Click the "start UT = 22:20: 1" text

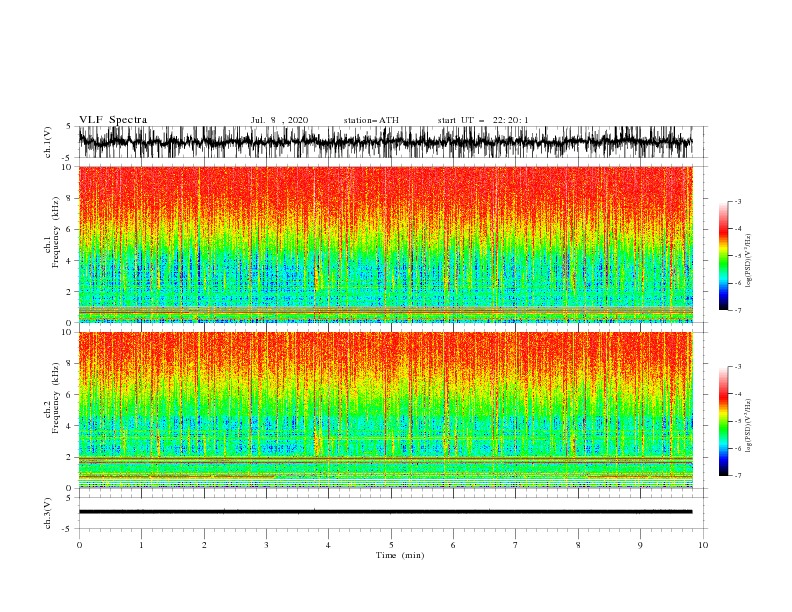[483, 120]
